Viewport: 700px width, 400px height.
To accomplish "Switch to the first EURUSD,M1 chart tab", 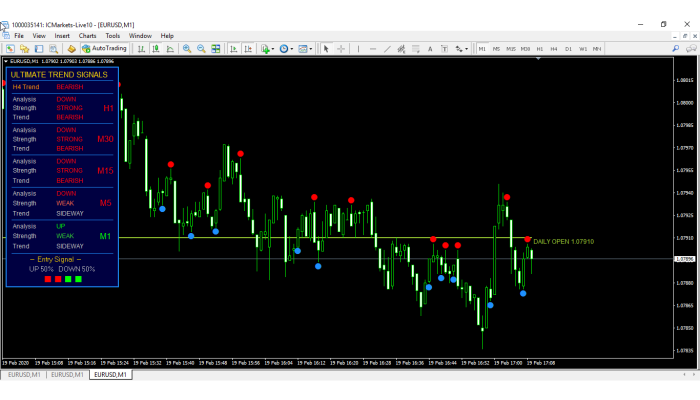I will 22,374.
